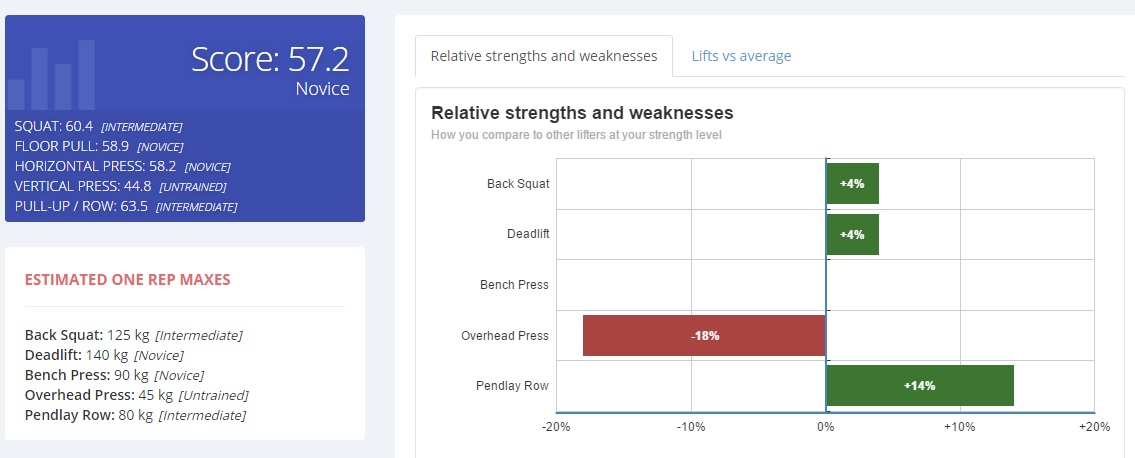
Task: Click Pendlay Row: 80 kg entry
Action: (135, 415)
